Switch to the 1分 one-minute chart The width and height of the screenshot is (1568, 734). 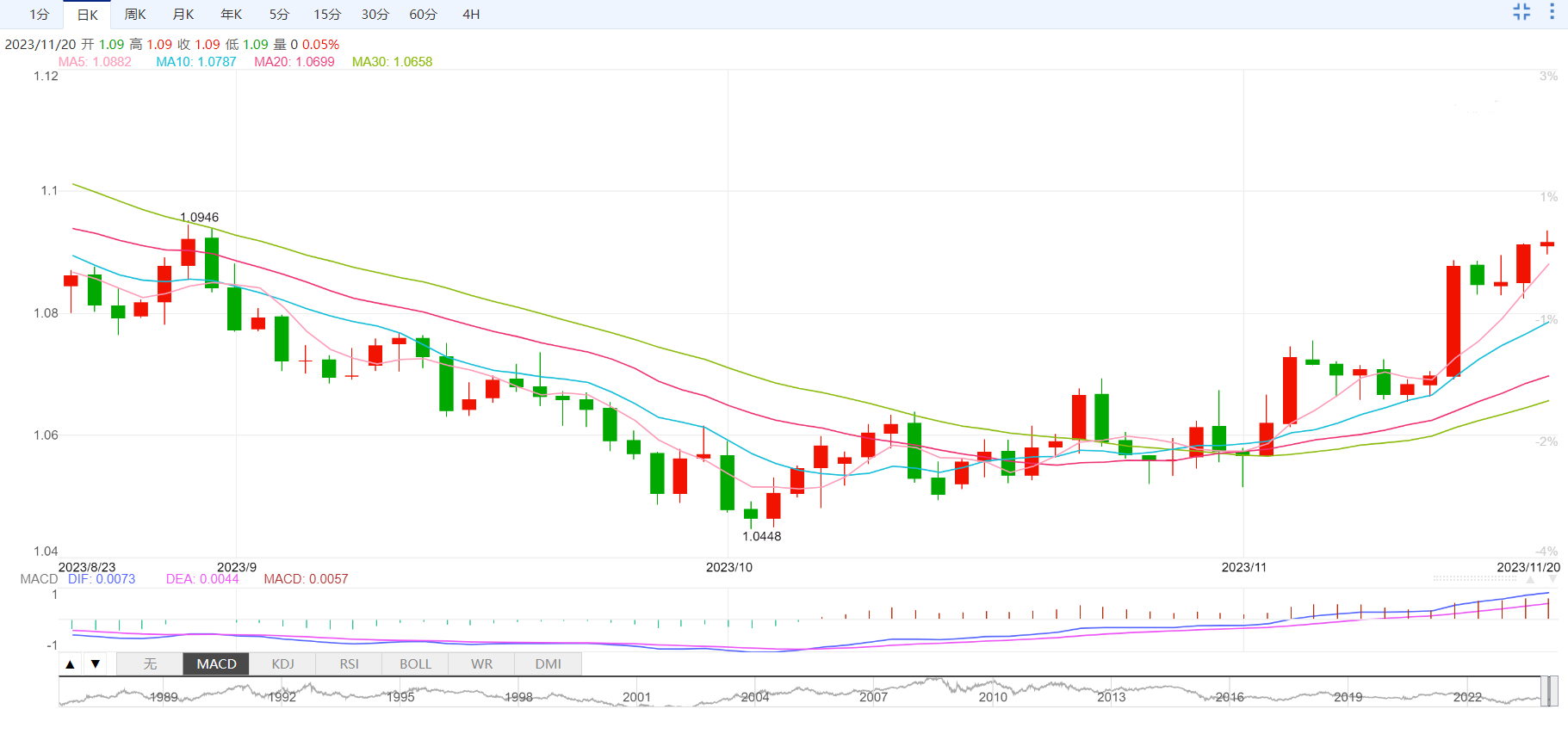[40, 15]
